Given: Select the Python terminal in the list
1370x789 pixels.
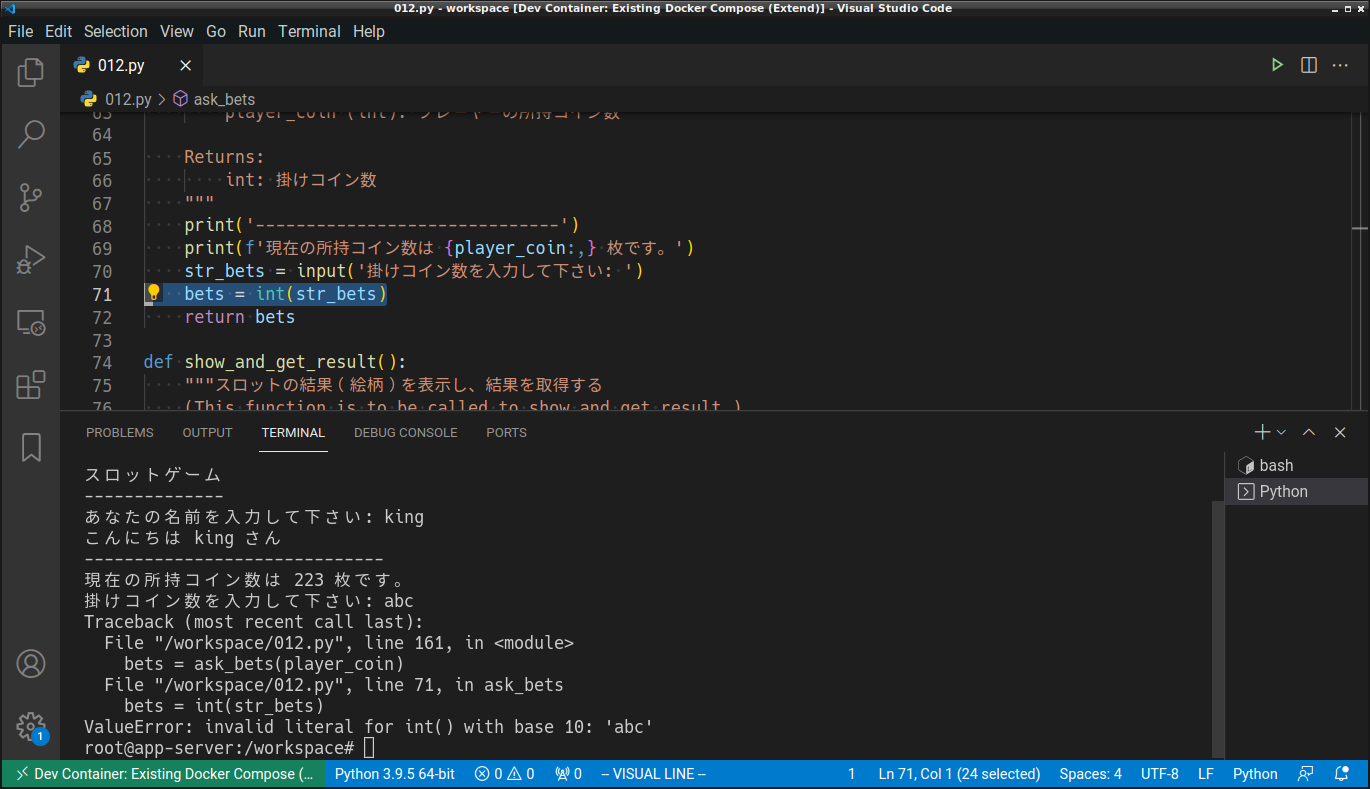Looking at the screenshot, I should (x=1283, y=491).
